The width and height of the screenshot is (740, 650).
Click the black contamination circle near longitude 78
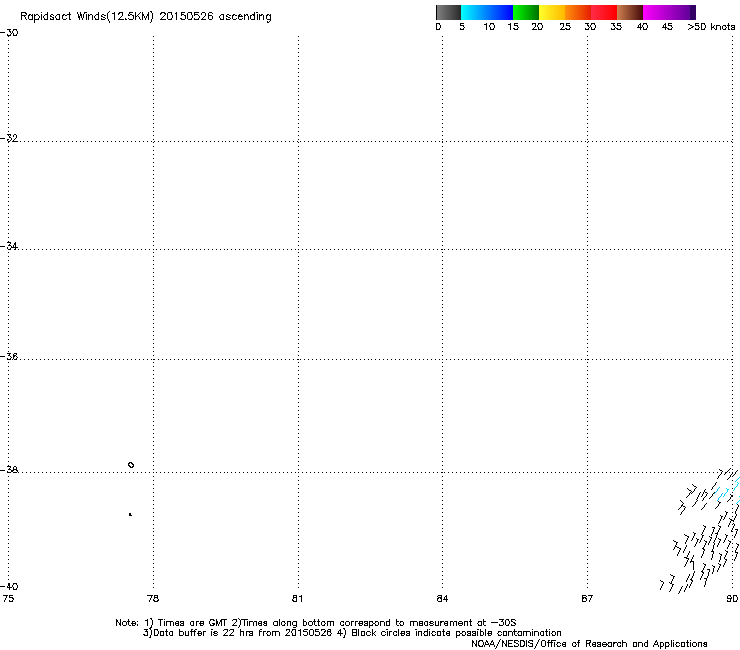tap(131, 465)
